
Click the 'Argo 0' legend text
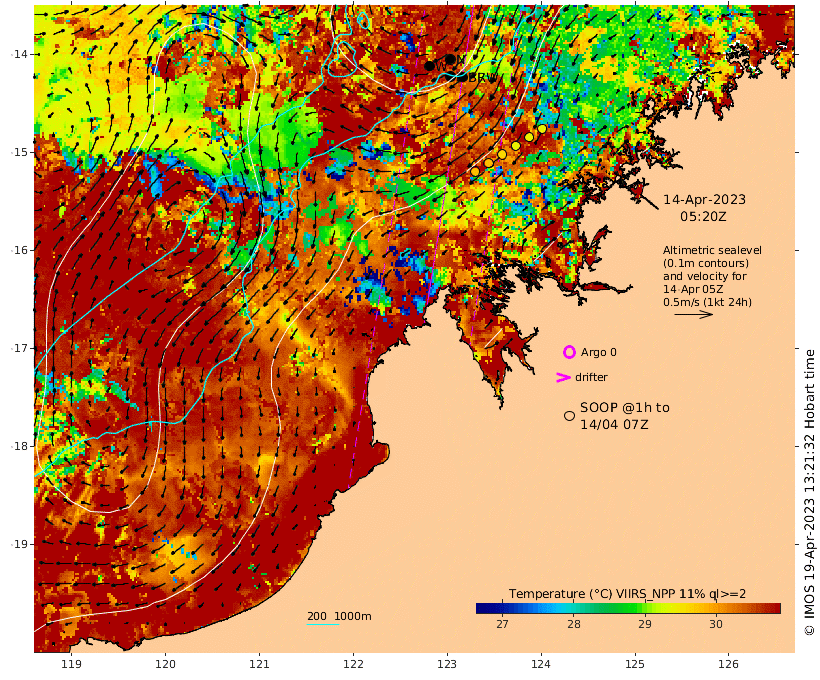click(x=599, y=353)
